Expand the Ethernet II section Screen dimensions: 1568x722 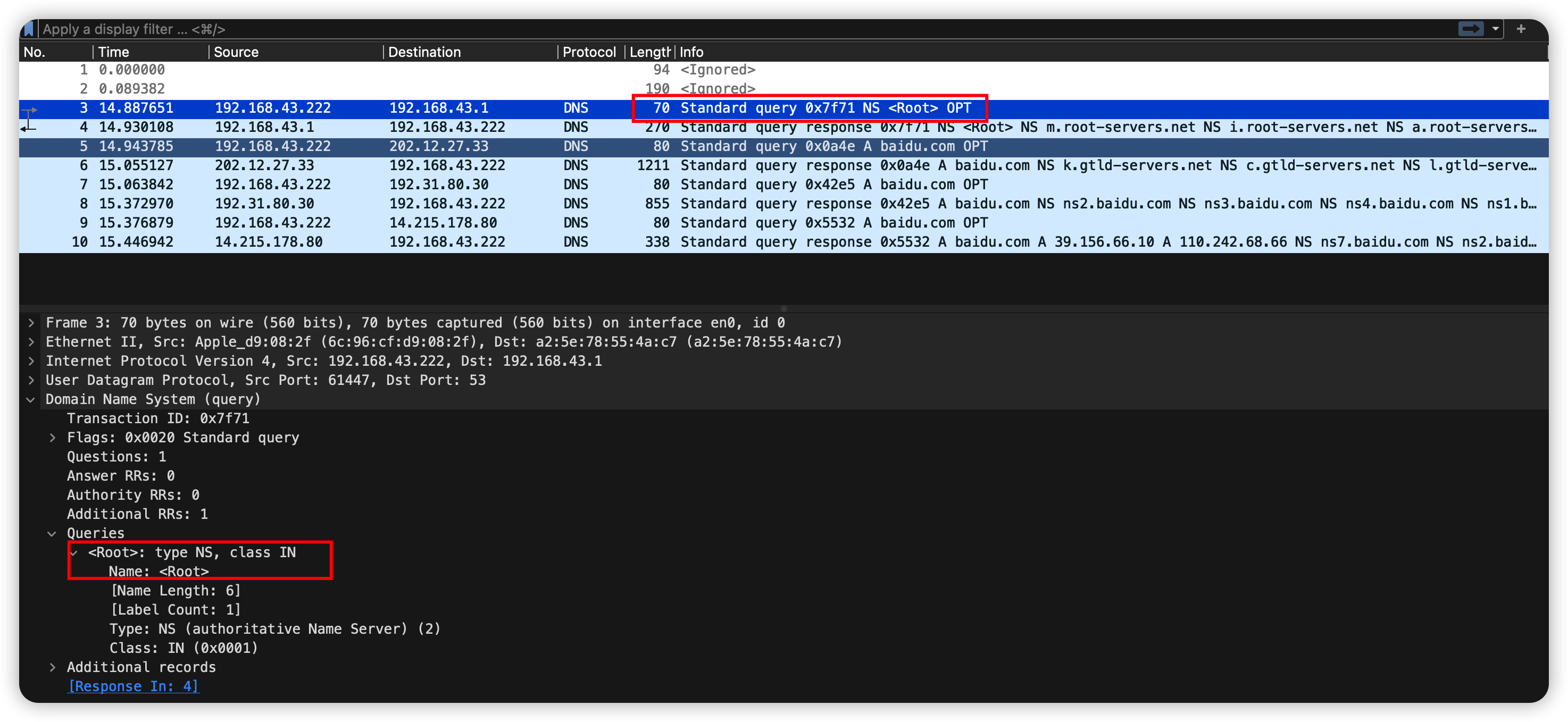31,342
